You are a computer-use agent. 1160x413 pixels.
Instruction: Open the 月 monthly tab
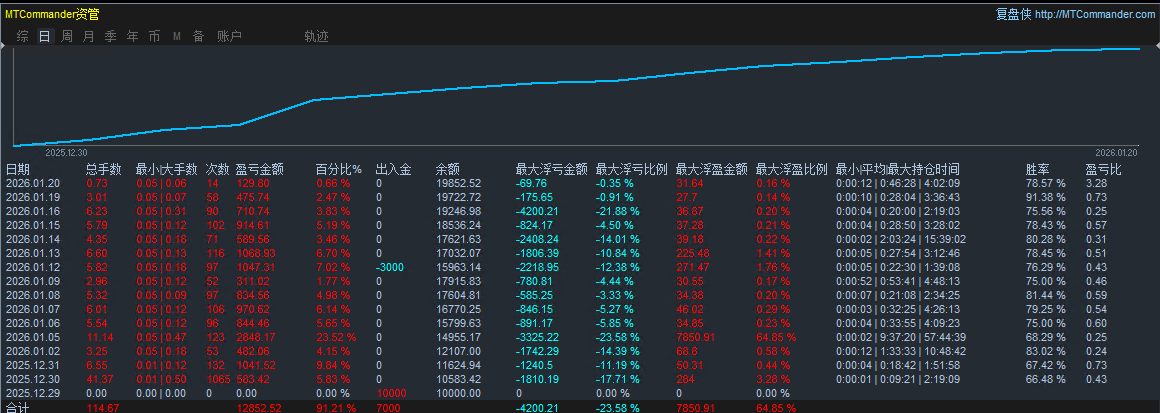89,36
